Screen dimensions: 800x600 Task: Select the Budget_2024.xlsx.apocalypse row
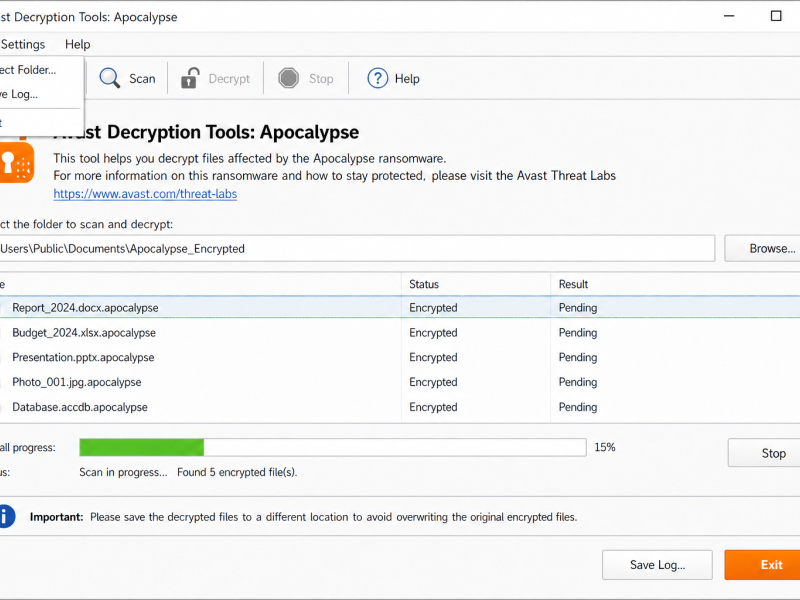pos(400,333)
